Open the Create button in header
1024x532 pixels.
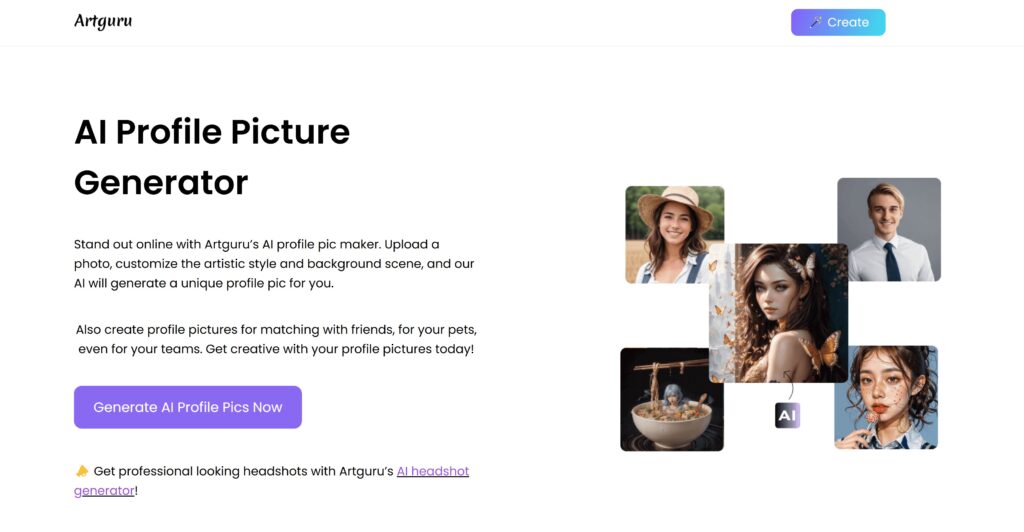(x=838, y=22)
